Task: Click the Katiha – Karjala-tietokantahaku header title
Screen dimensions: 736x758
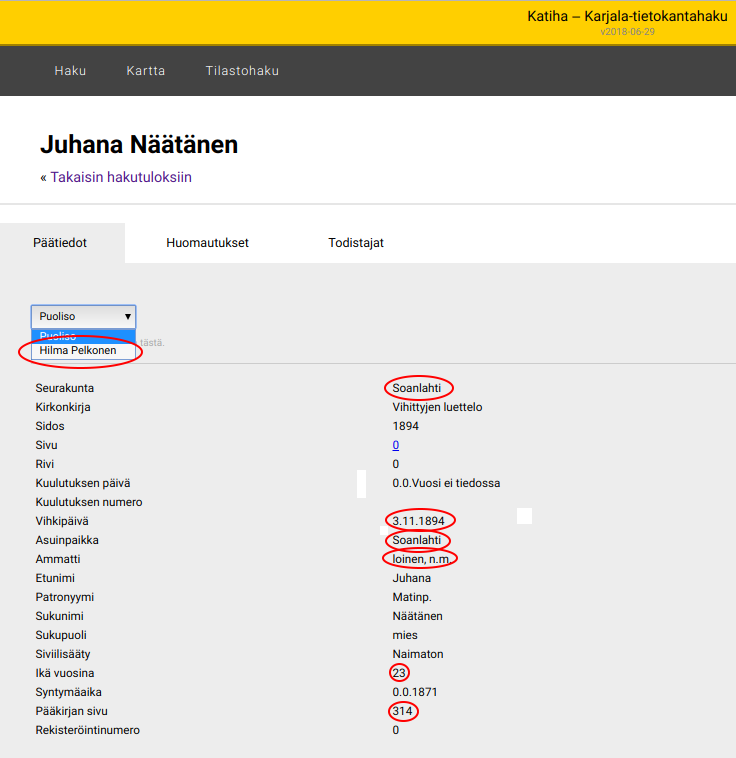Action: [x=627, y=16]
